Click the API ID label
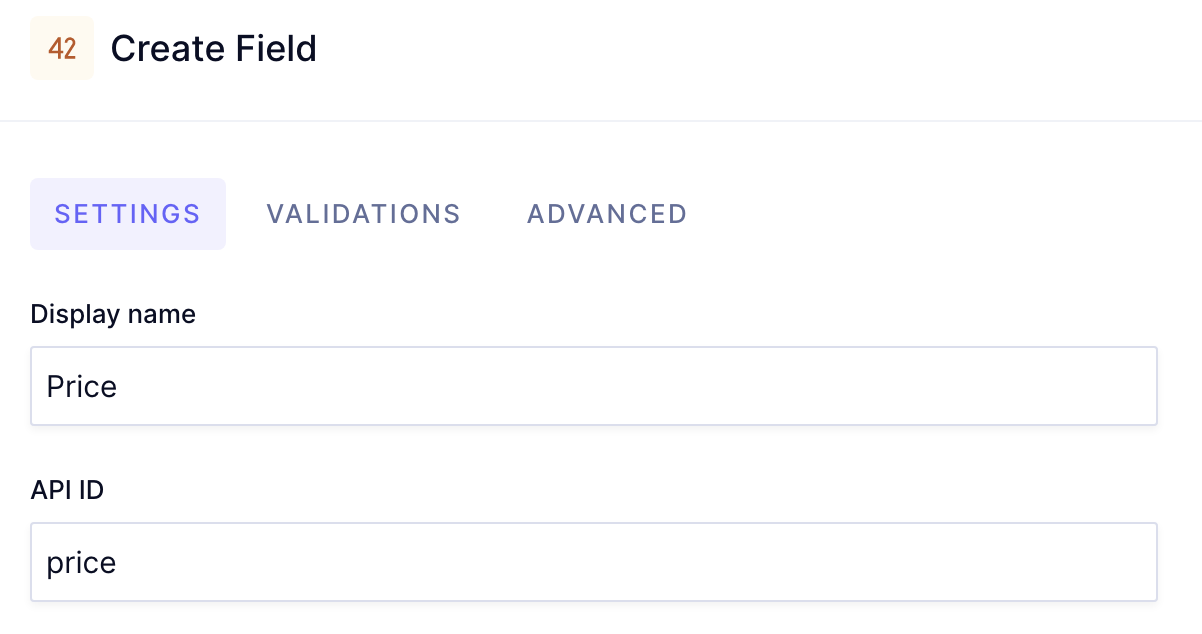 point(67,490)
